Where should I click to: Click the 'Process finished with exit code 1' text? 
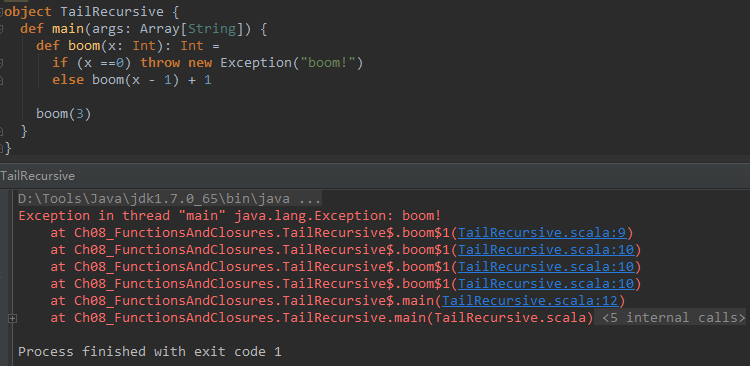(149, 352)
